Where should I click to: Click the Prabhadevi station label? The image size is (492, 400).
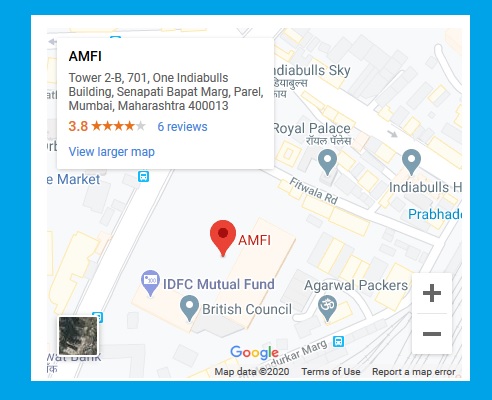tap(435, 214)
